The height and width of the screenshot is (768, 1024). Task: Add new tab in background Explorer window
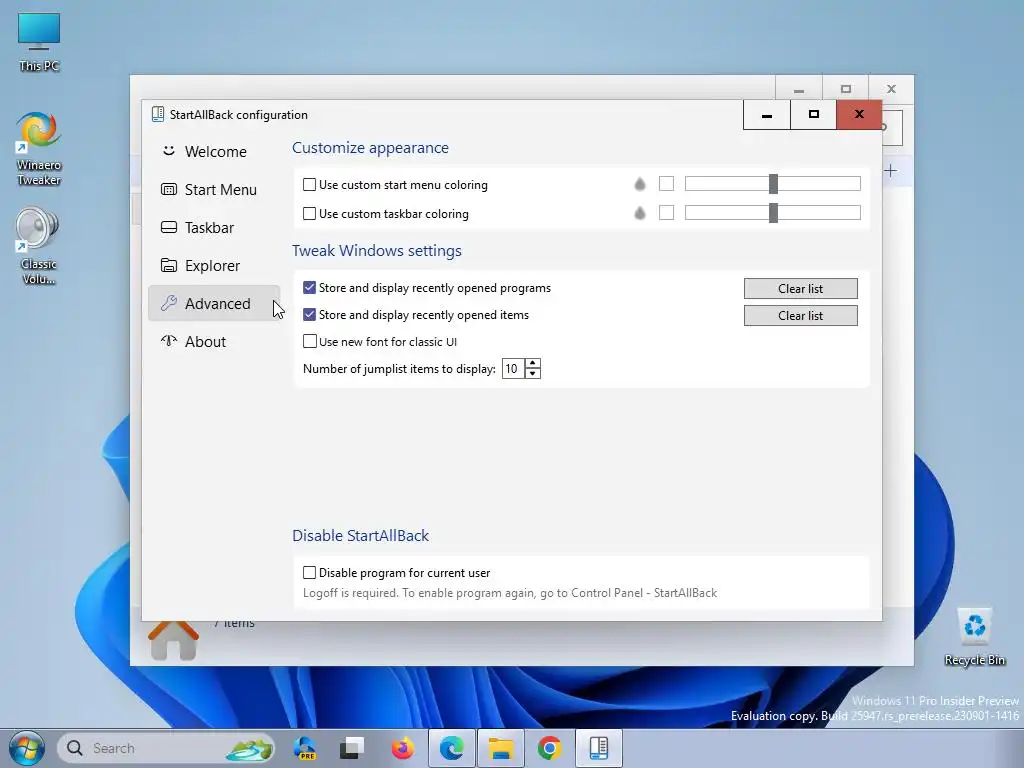891,171
